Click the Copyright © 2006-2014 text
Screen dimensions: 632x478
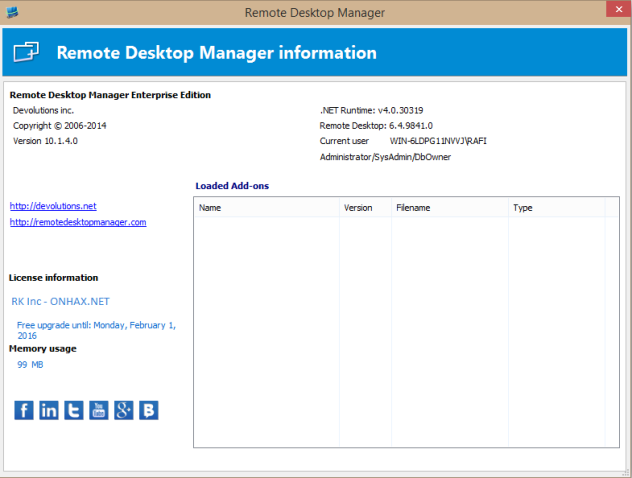coord(60,126)
